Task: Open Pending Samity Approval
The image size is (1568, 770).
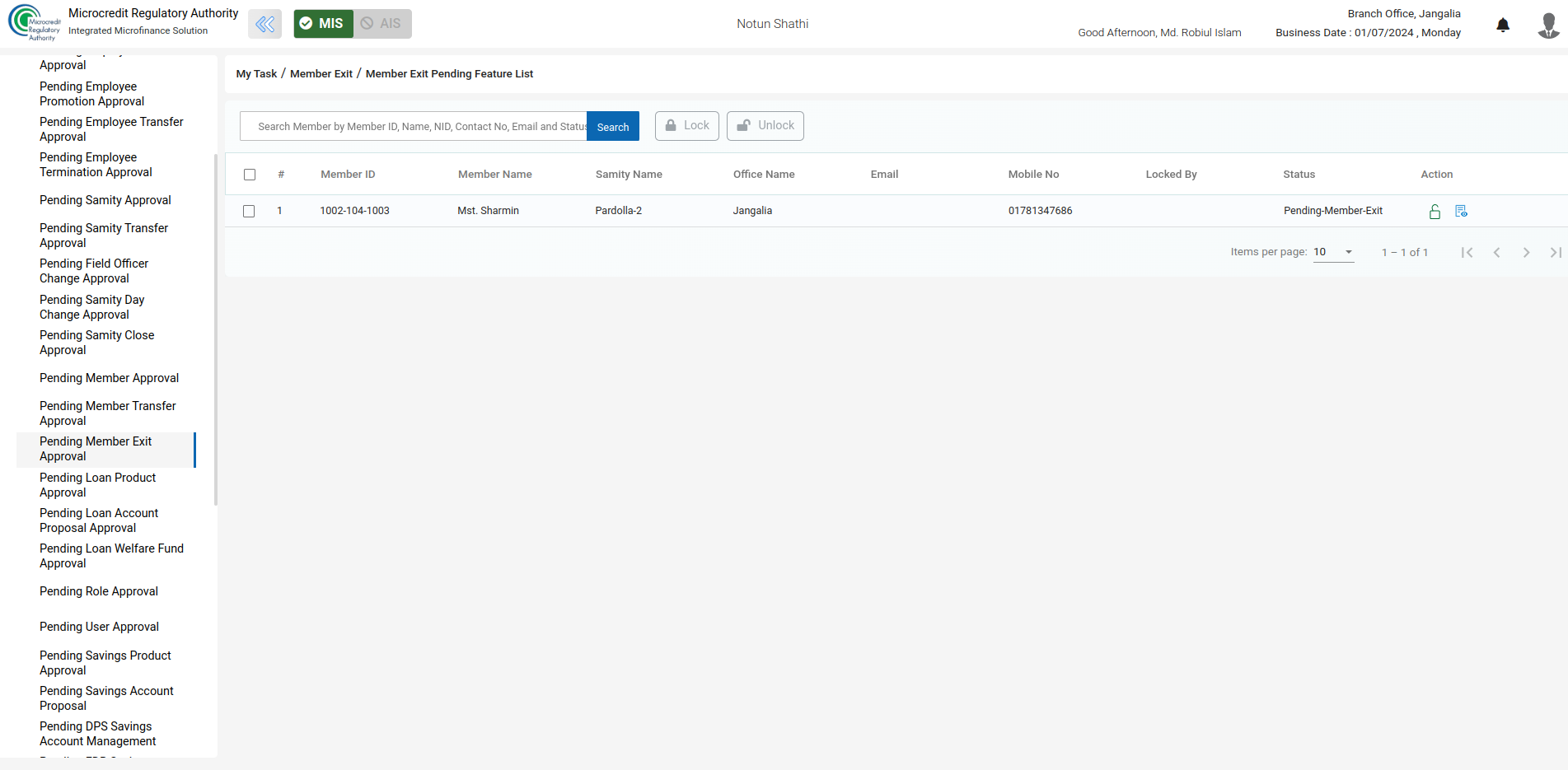Action: (x=105, y=200)
